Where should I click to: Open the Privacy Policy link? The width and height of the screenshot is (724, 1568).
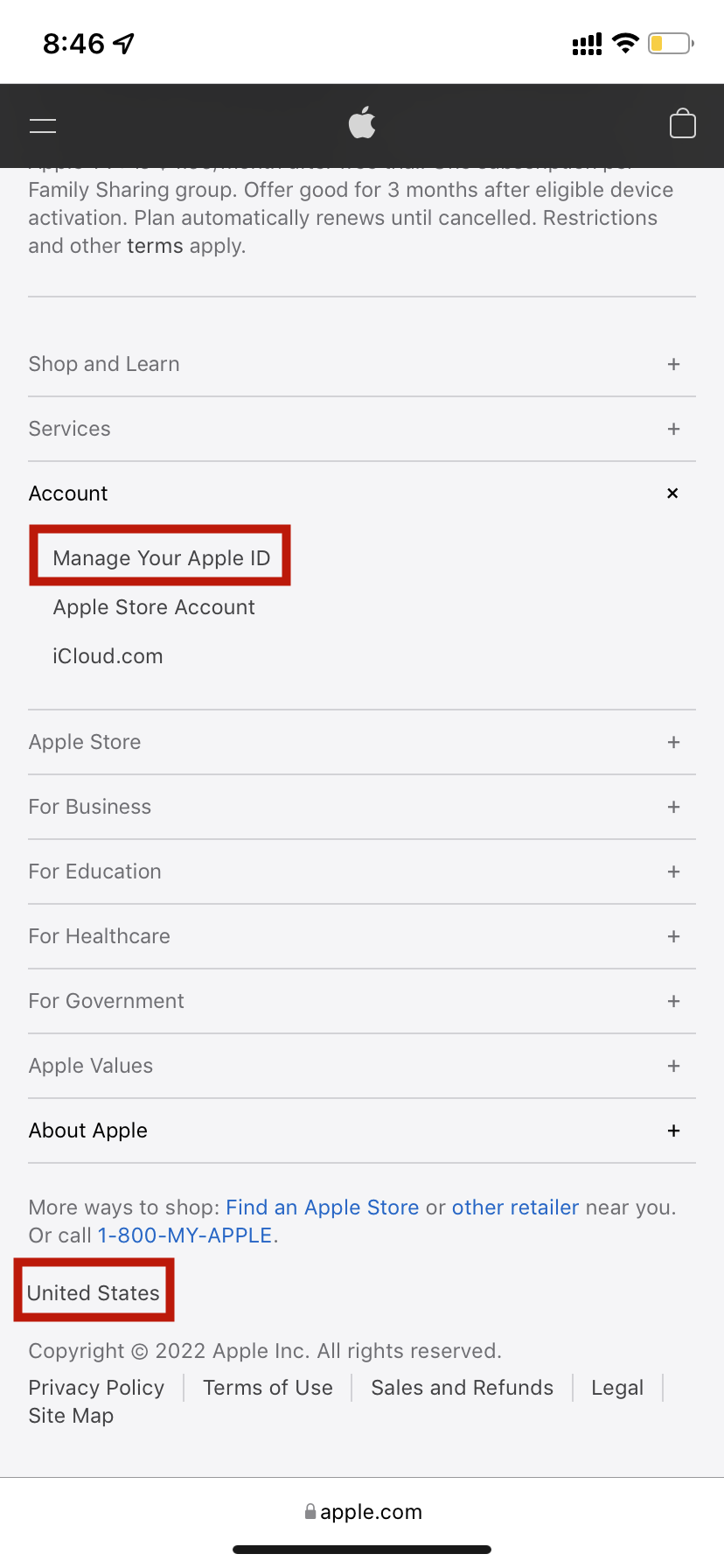coord(96,1388)
